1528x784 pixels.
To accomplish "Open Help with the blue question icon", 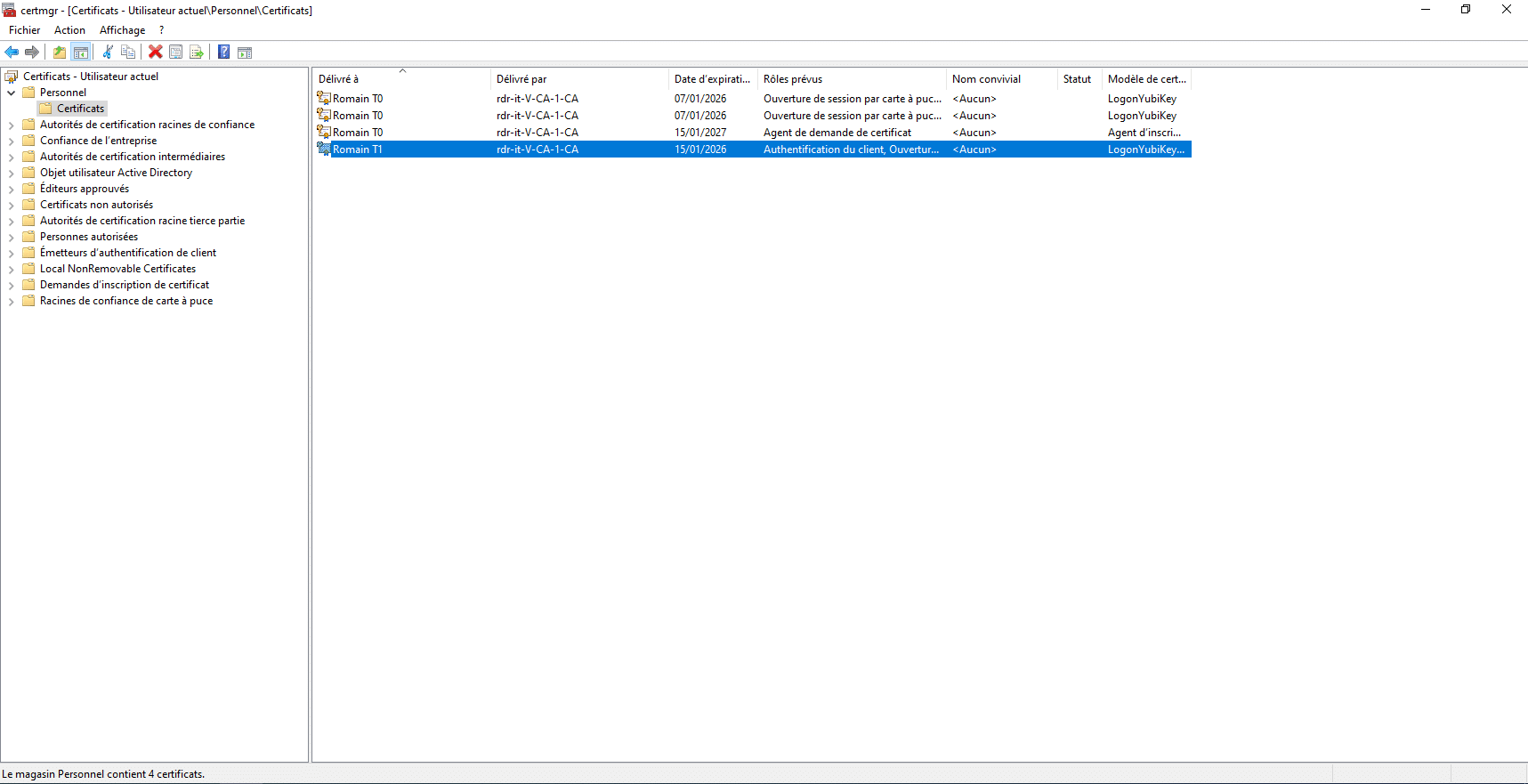I will coord(224,53).
